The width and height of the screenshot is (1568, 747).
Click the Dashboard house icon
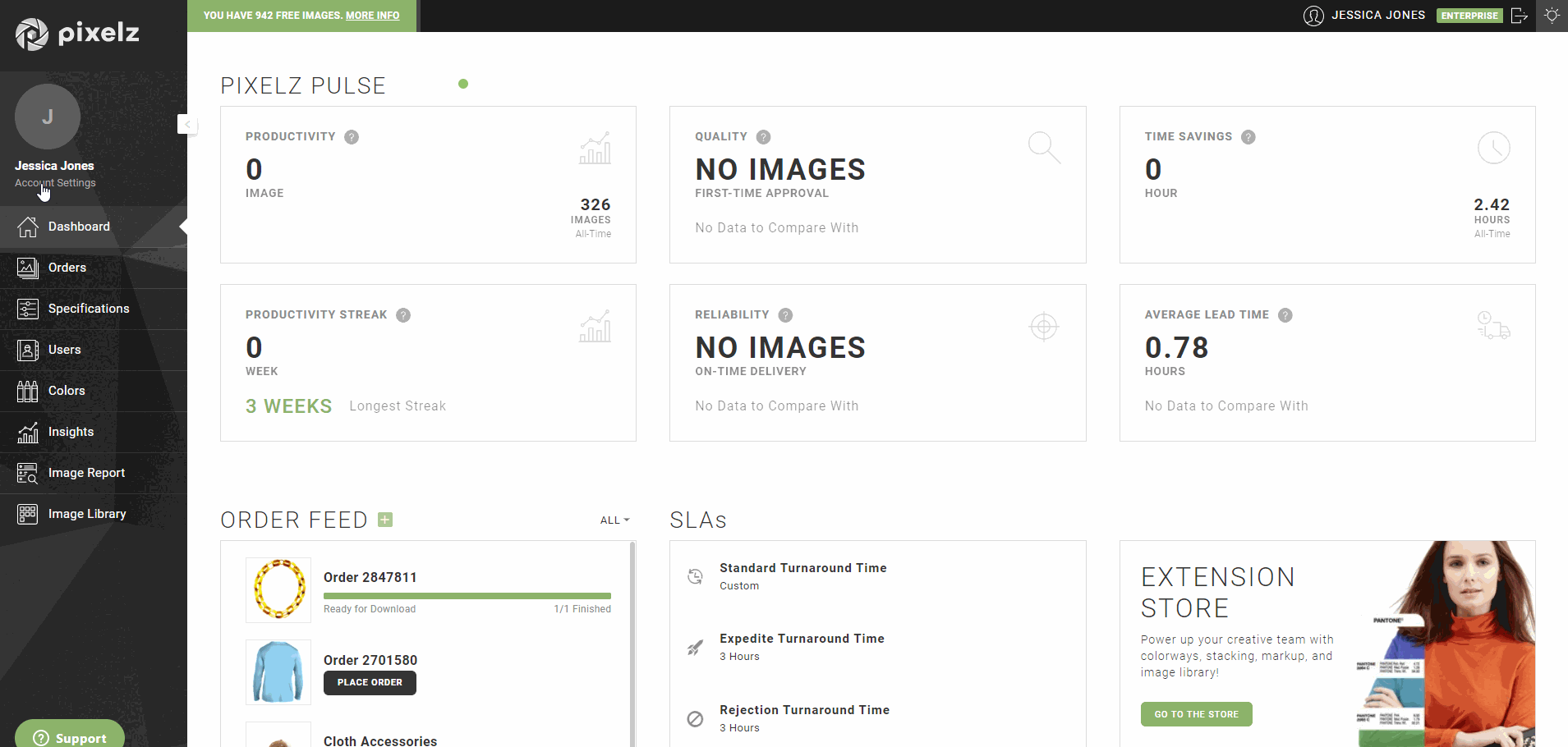tap(28, 227)
